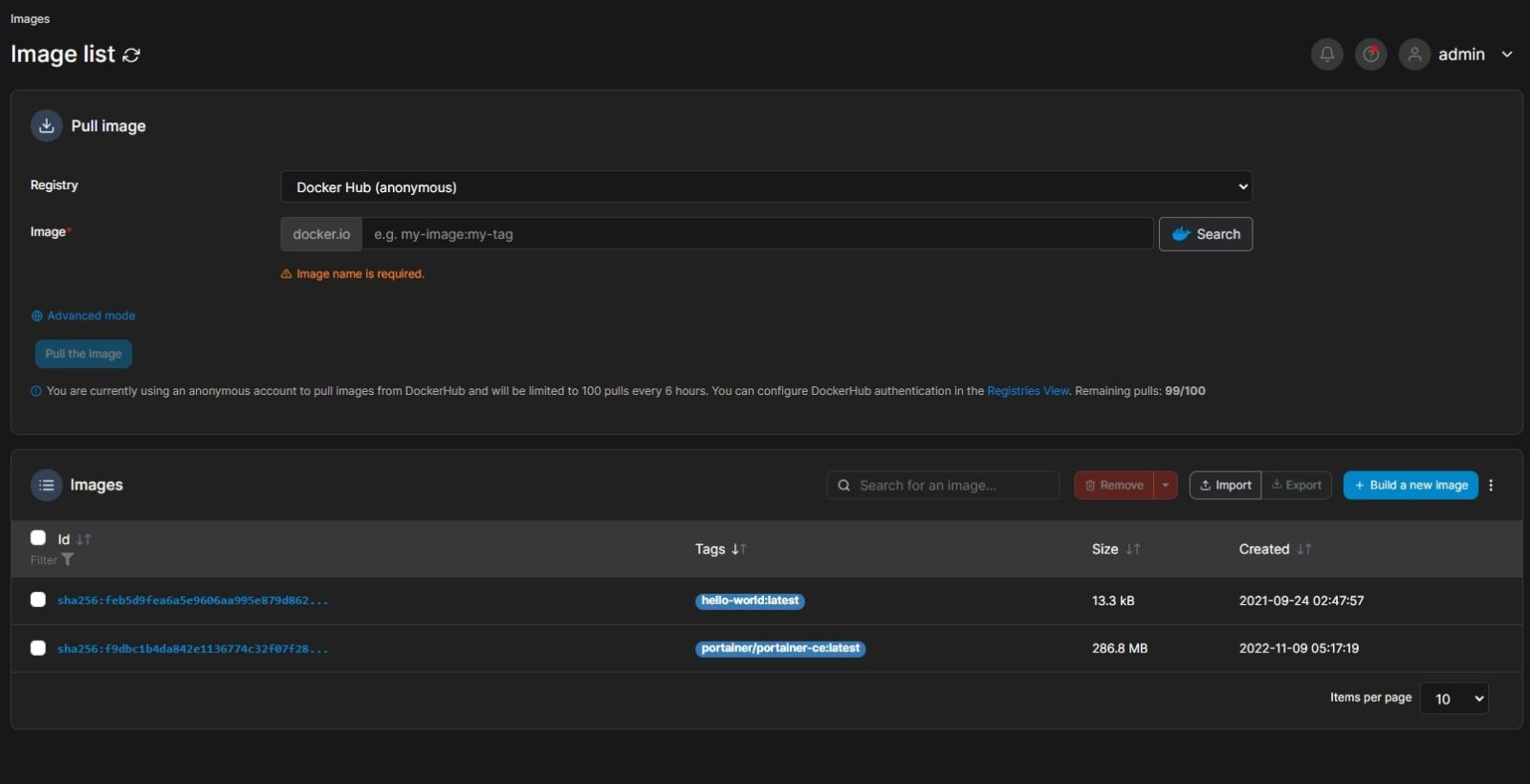Open image sha256:f9dbc1b4da84 details
This screenshot has height=784, width=1530.
192,649
